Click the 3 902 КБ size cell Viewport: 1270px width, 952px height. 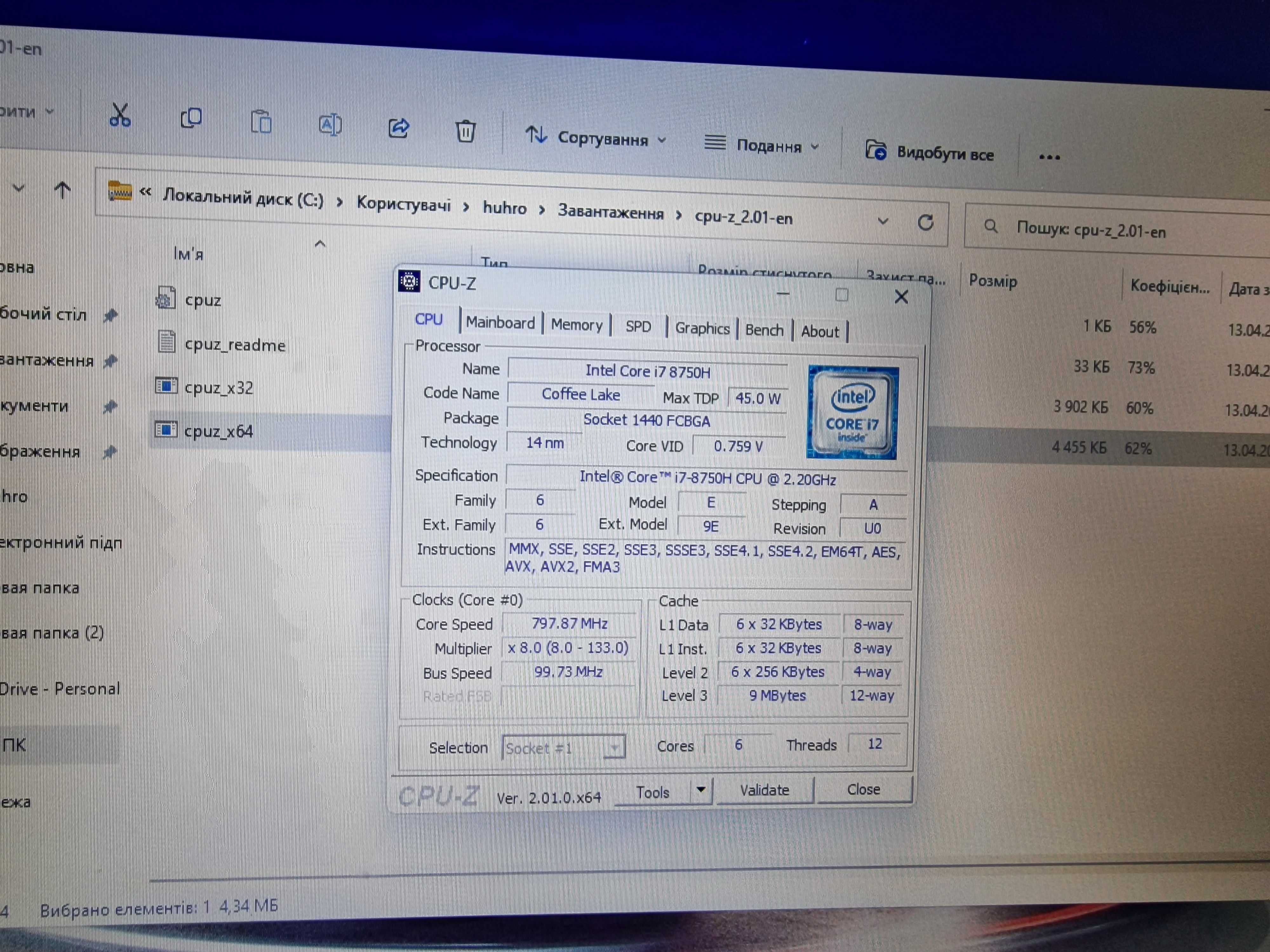(x=1080, y=407)
